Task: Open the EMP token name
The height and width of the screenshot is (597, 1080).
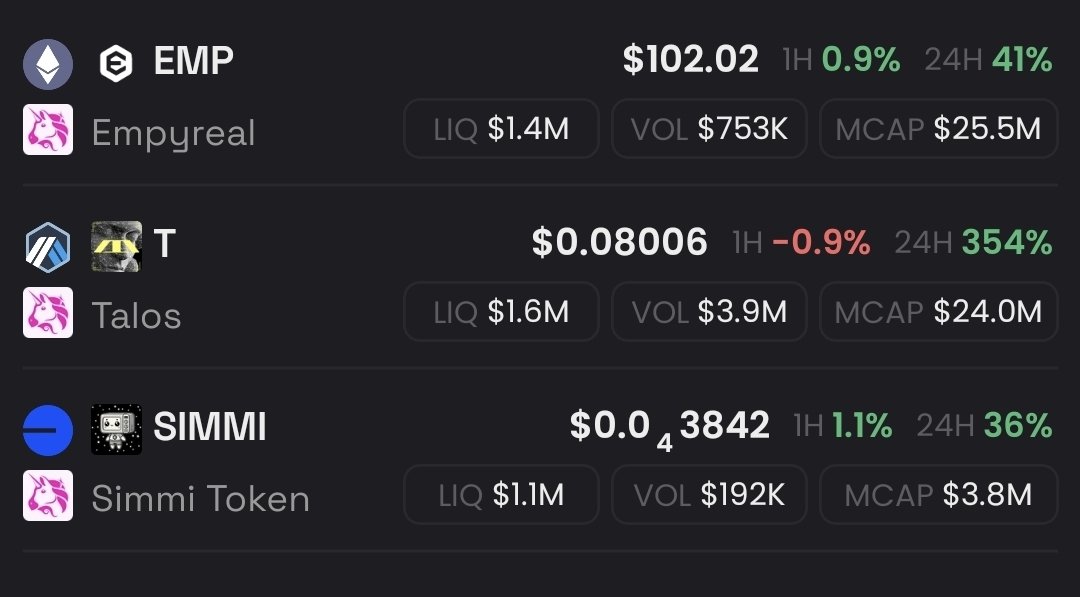Action: click(x=194, y=61)
